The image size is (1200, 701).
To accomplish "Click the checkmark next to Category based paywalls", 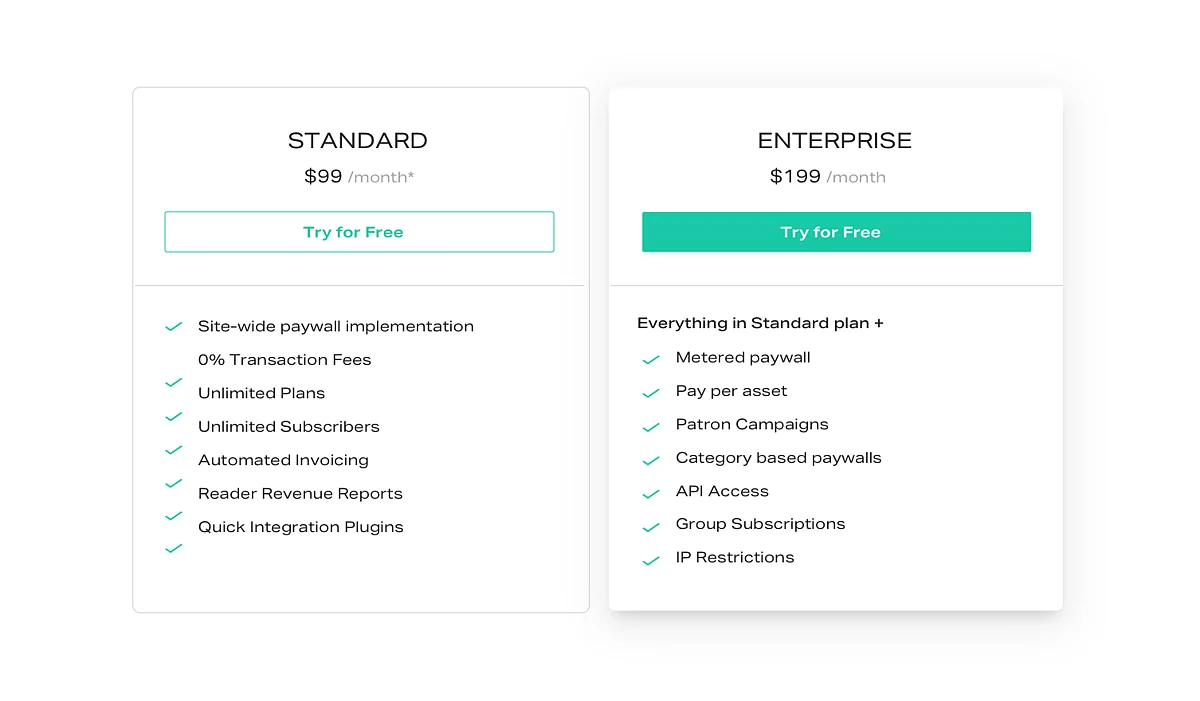I will 651,461.
